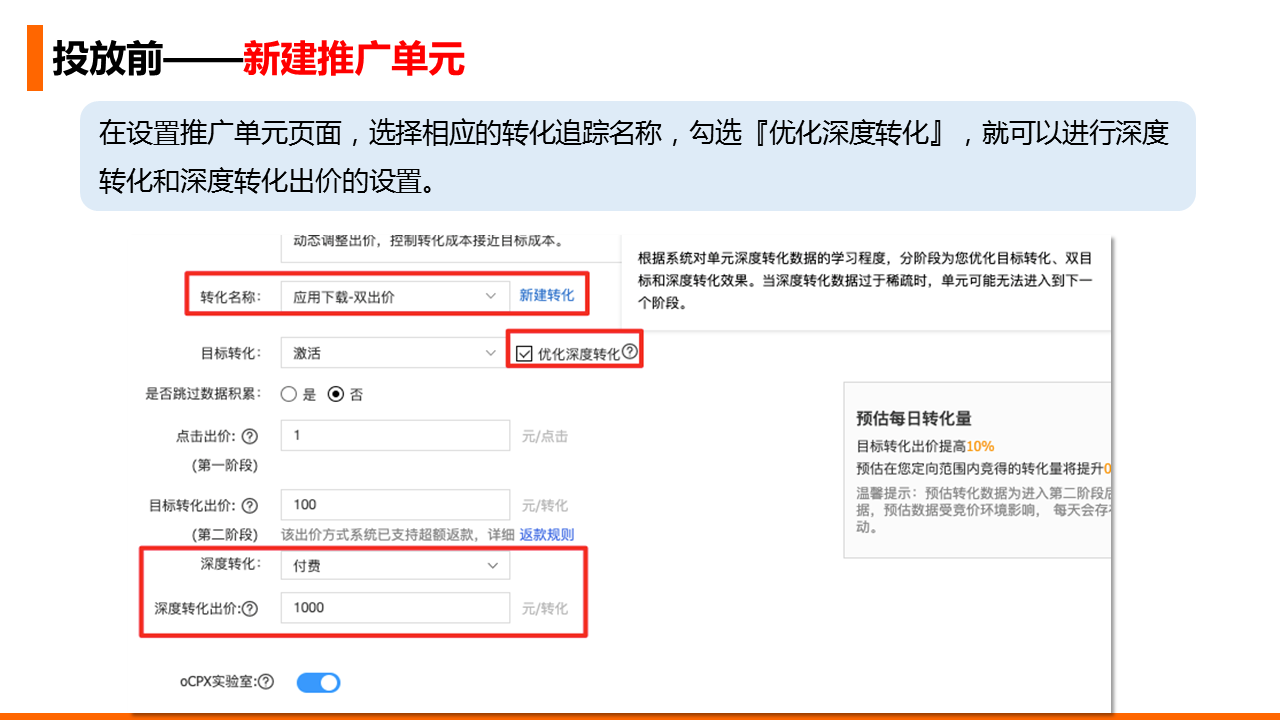Image resolution: width=1280 pixels, height=720 pixels.
Task: Open the 返款规则 link
Action: [547, 535]
